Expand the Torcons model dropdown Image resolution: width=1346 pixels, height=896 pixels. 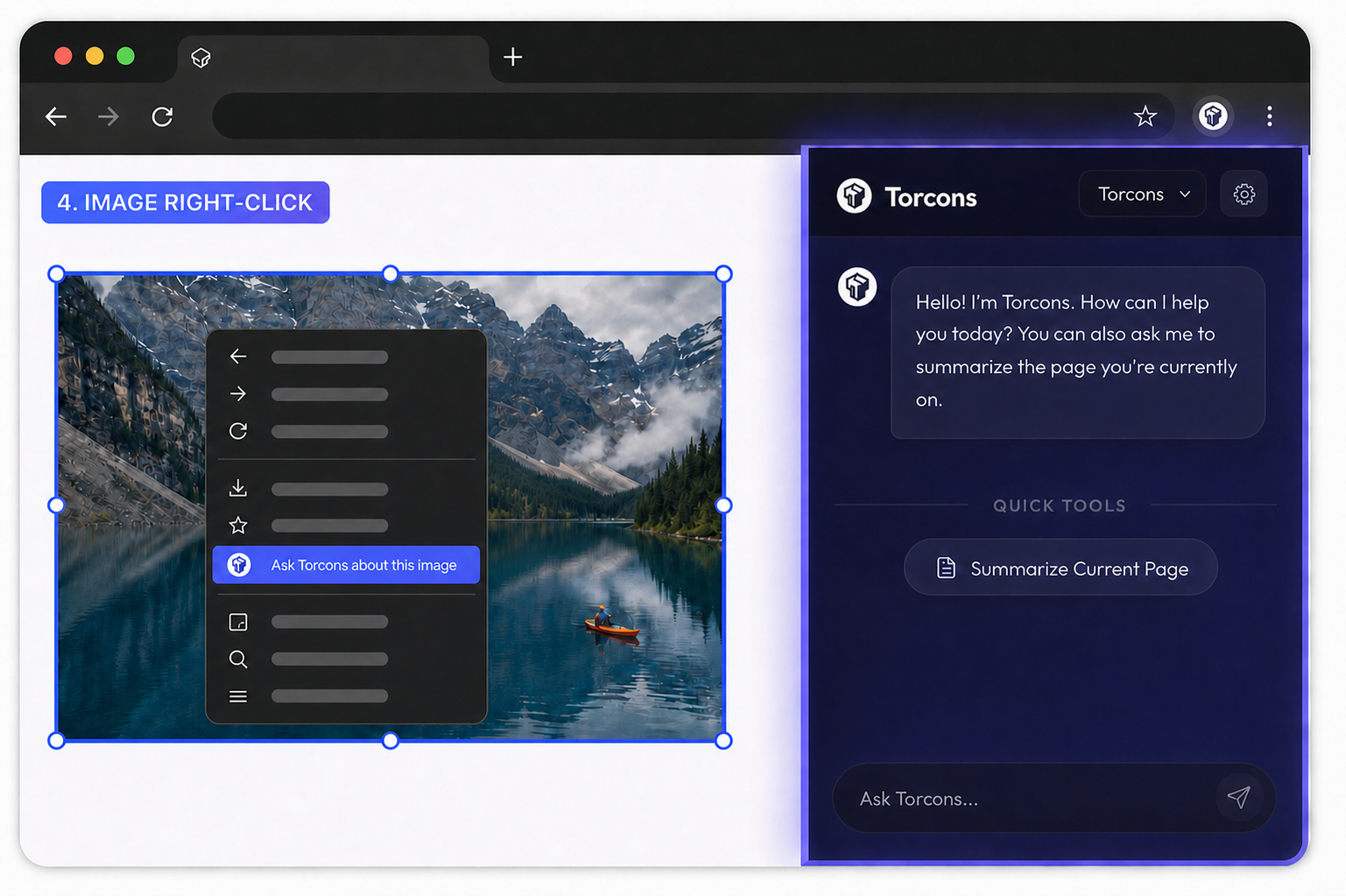[x=1142, y=194]
